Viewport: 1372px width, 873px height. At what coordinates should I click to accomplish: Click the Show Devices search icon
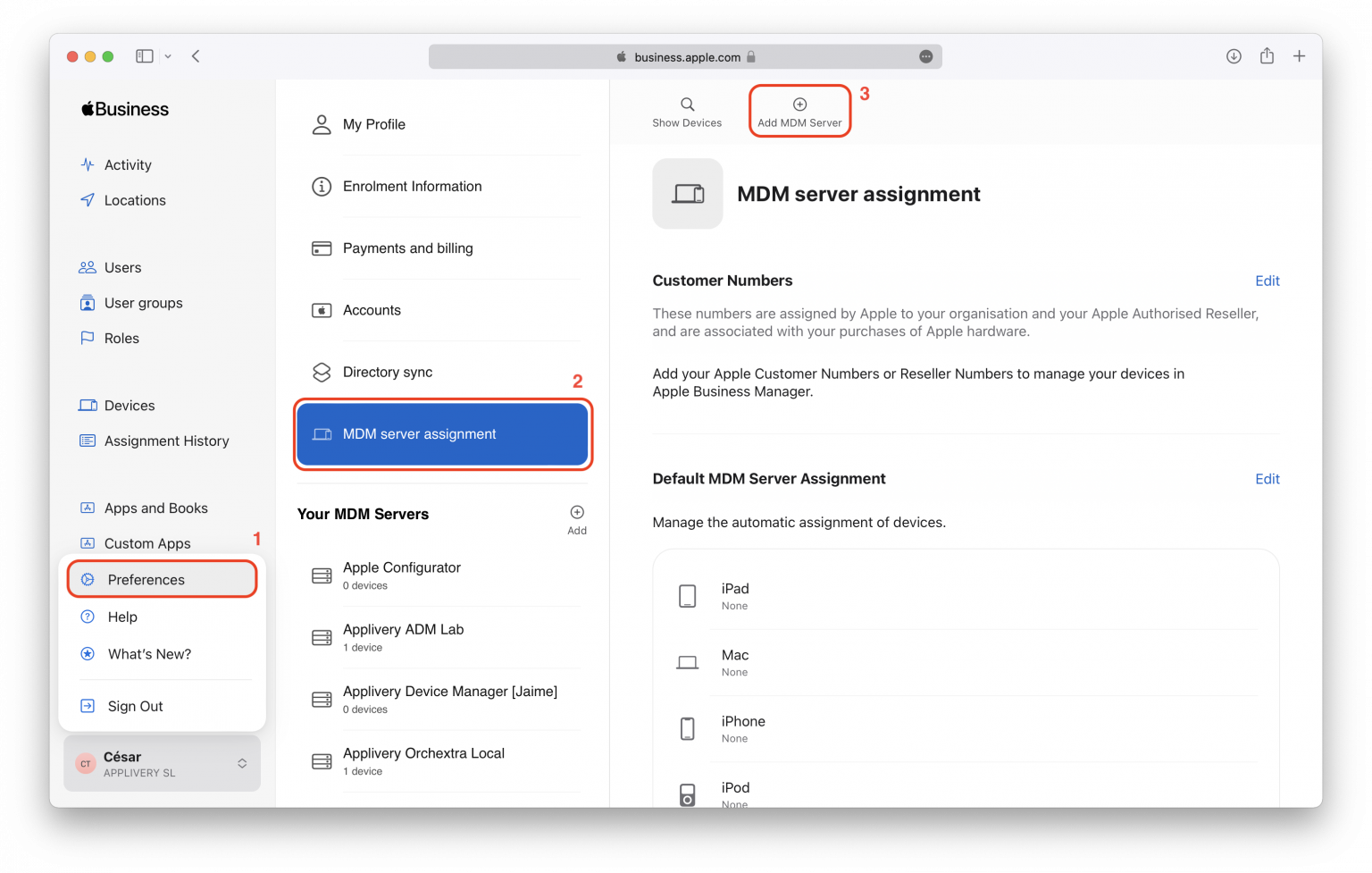[686, 104]
